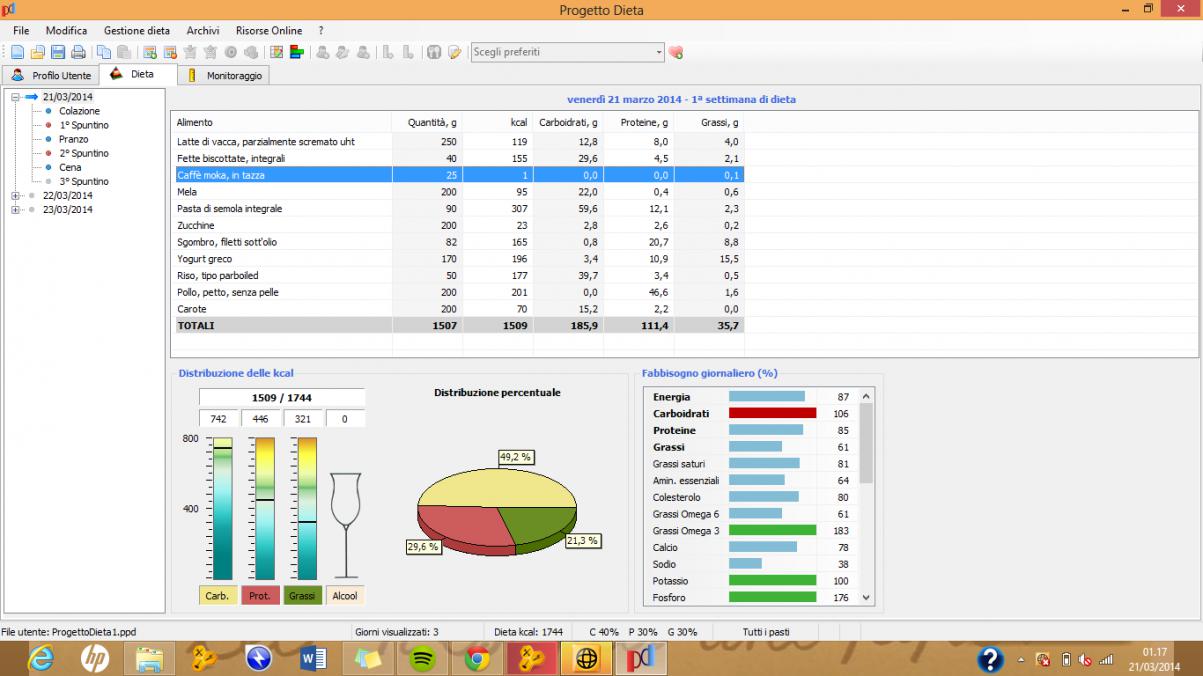Launch Google Chrome from the taskbar

pos(477,659)
